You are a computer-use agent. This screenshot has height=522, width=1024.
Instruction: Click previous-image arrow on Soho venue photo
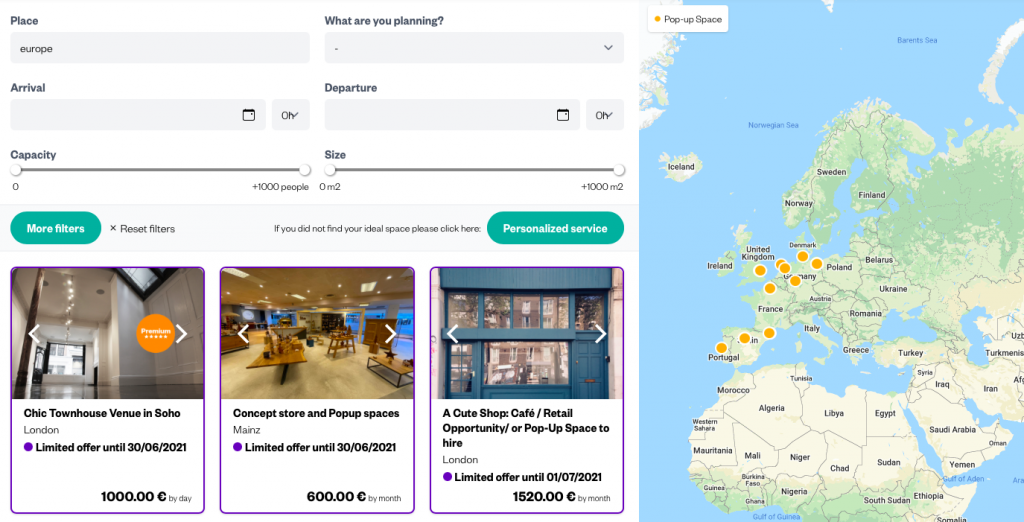[x=34, y=334]
